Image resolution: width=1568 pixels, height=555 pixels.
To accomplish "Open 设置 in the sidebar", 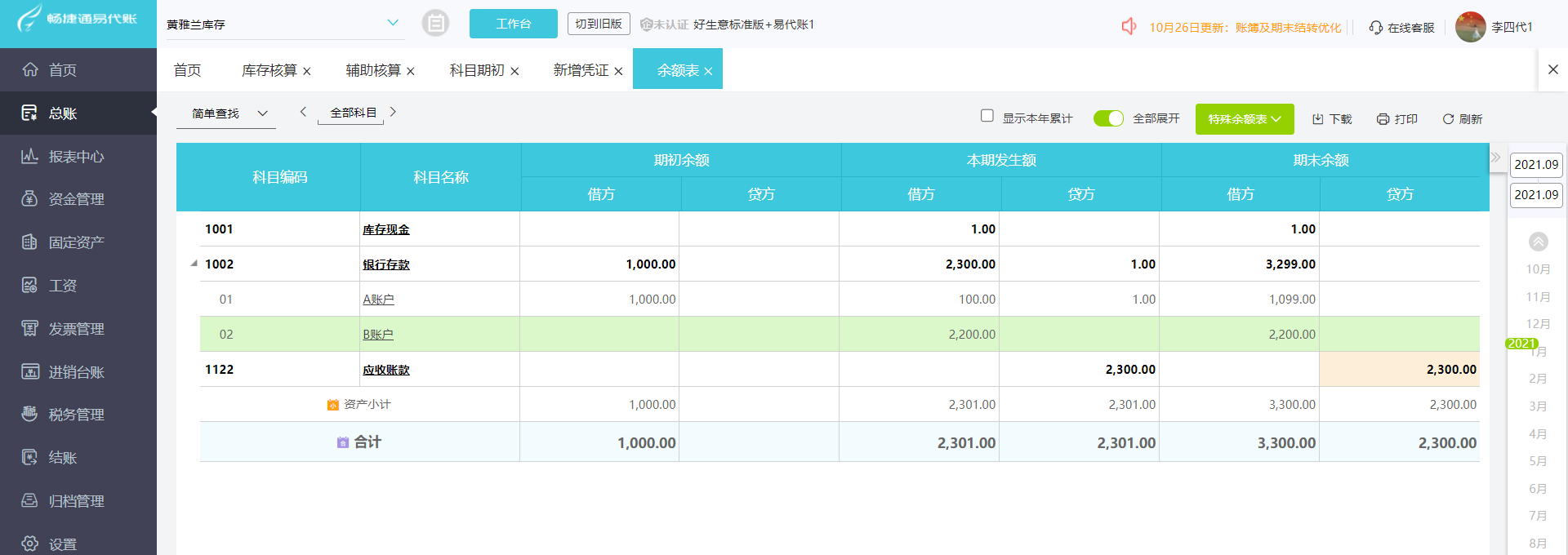I will 78,544.
